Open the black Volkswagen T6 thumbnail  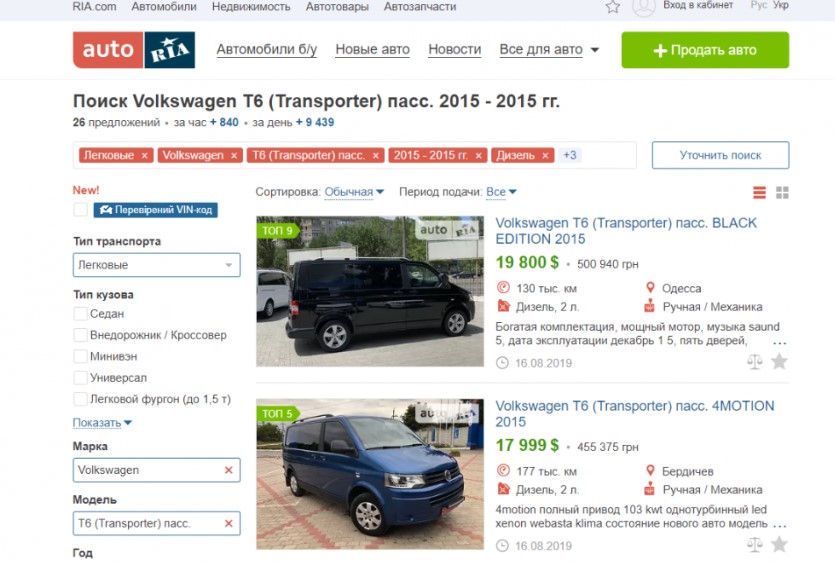click(370, 291)
